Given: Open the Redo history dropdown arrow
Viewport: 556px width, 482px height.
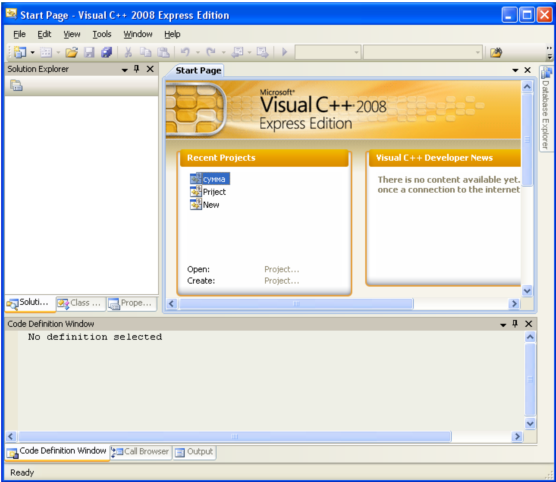Looking at the screenshot, I should pos(223,52).
